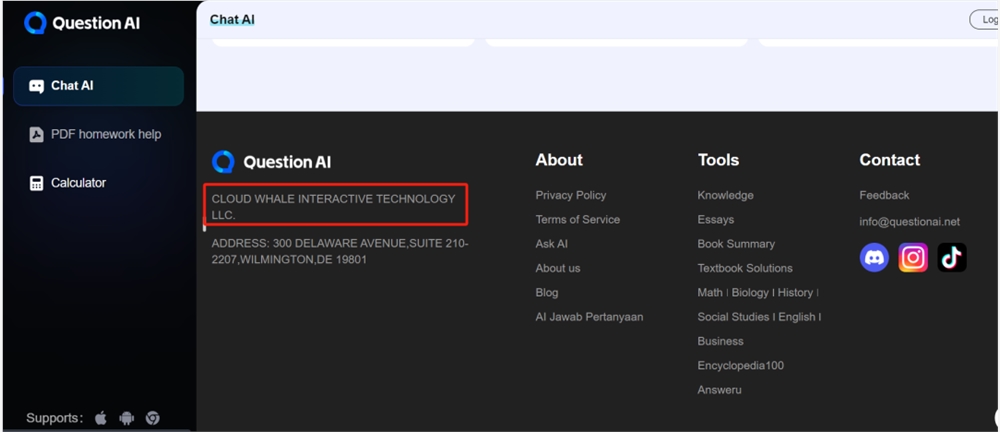Click the Discord icon in Contact section
This screenshot has width=1000, height=432.
pyautogui.click(x=874, y=258)
